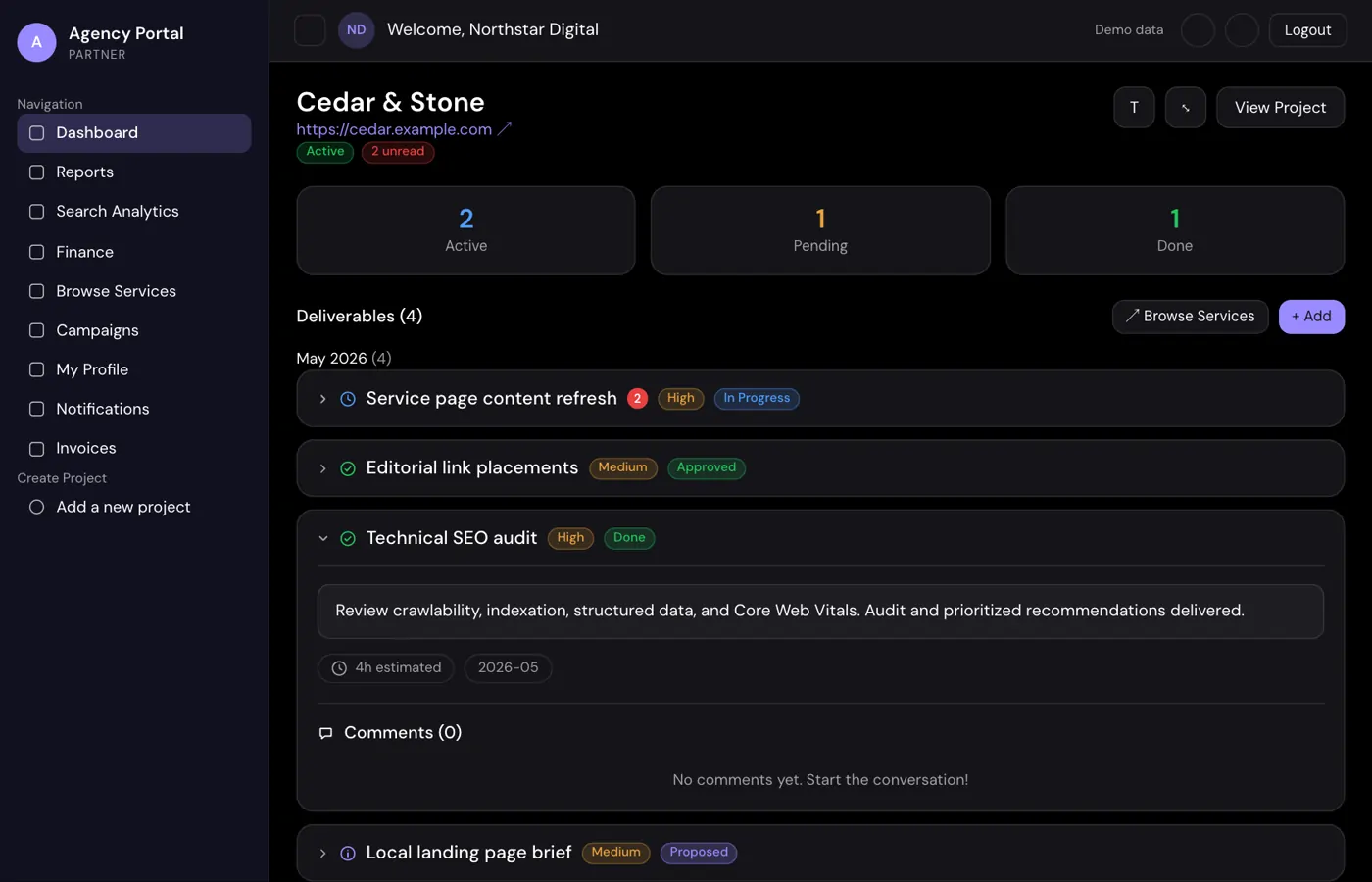Go to Search Analytics

134,212
